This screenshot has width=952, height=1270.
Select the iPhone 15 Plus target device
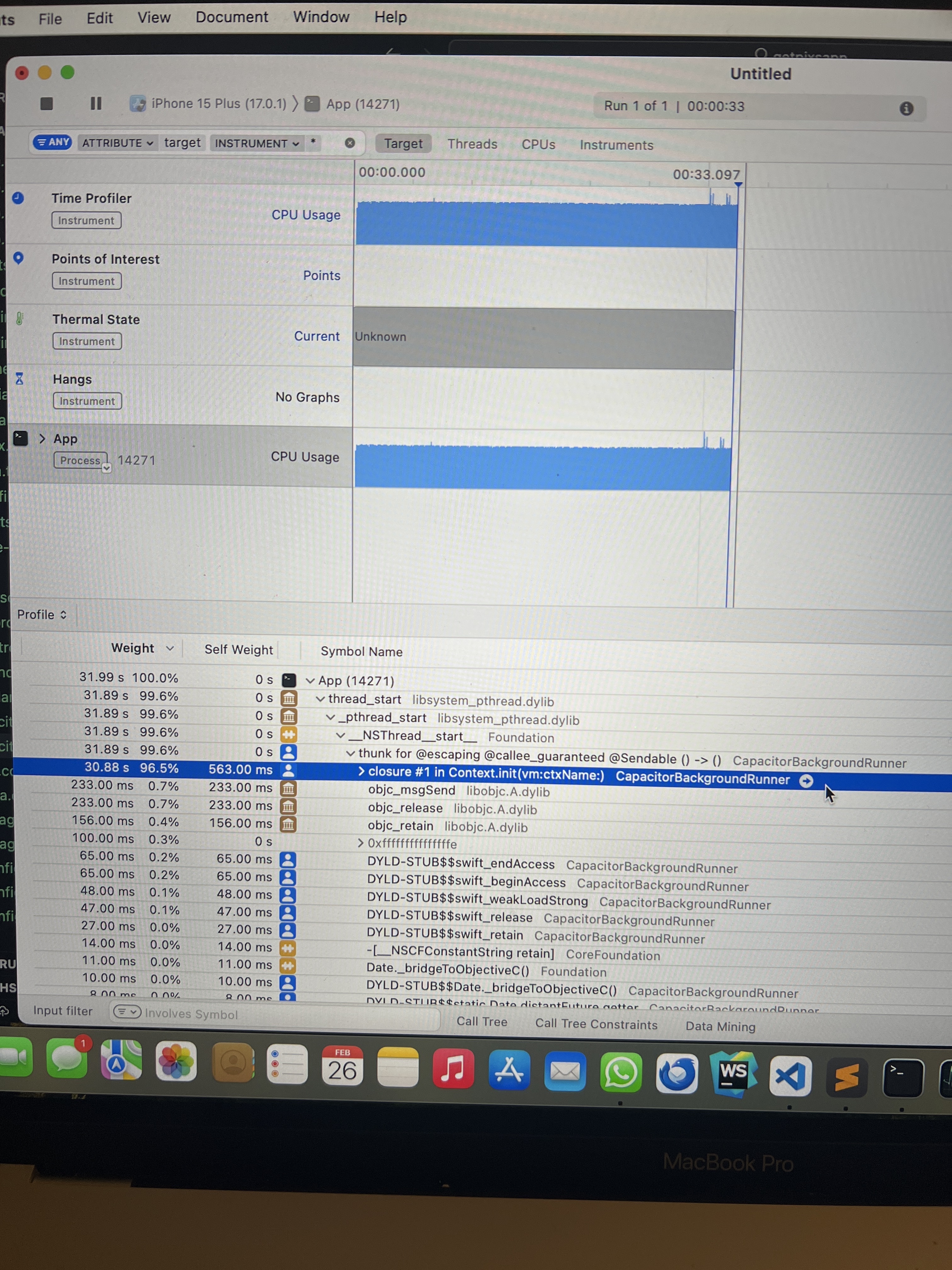pyautogui.click(x=209, y=103)
